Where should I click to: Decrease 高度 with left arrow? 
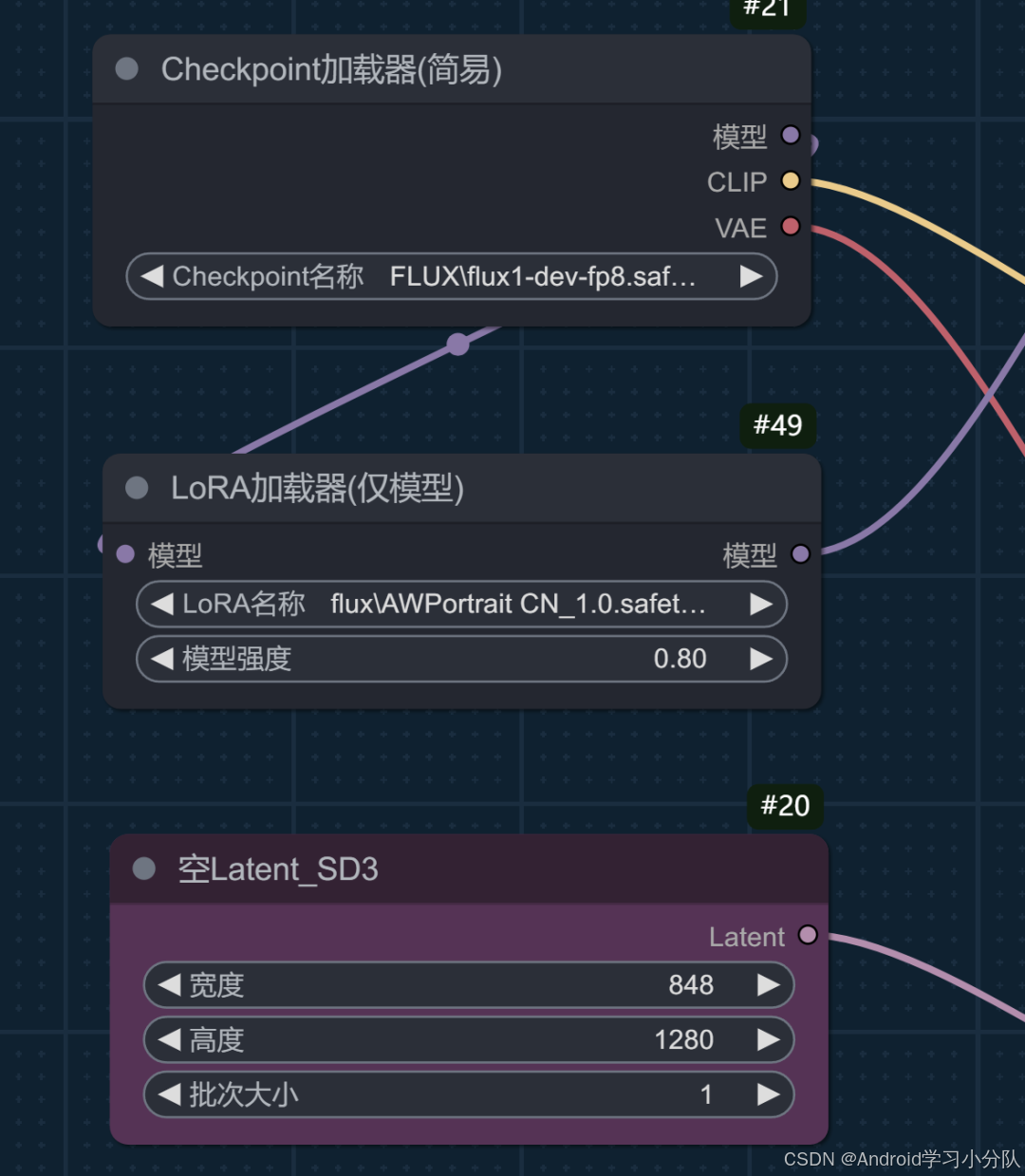click(x=169, y=1039)
